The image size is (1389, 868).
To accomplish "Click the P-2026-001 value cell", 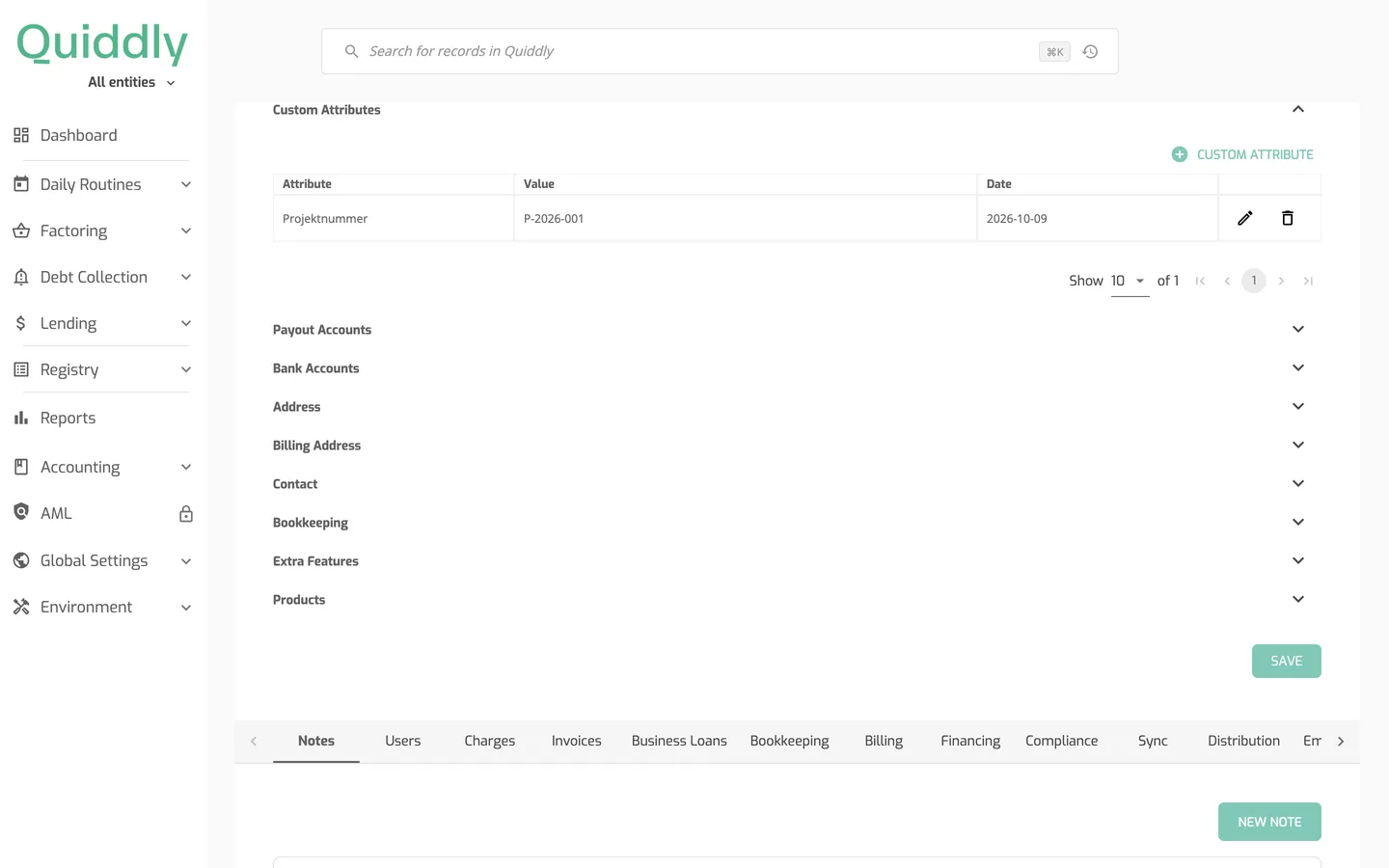I will [746, 218].
